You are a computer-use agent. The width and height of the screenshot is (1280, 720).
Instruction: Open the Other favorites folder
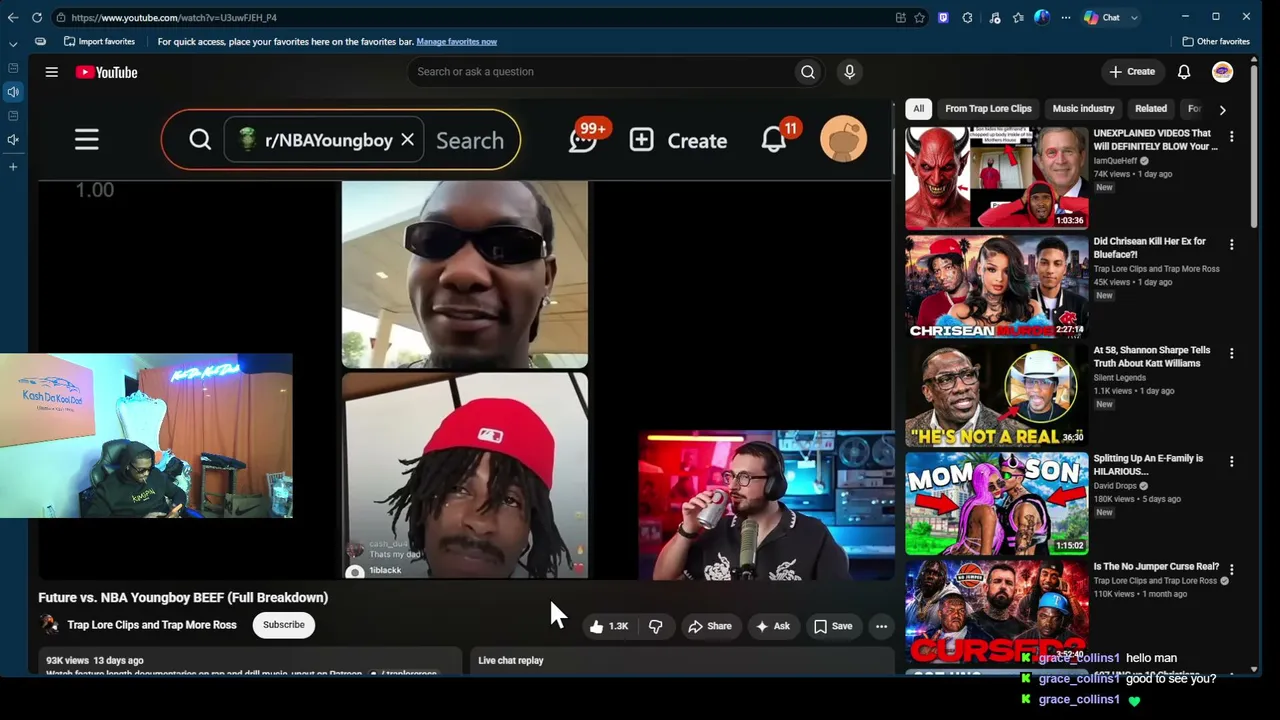pos(1216,41)
